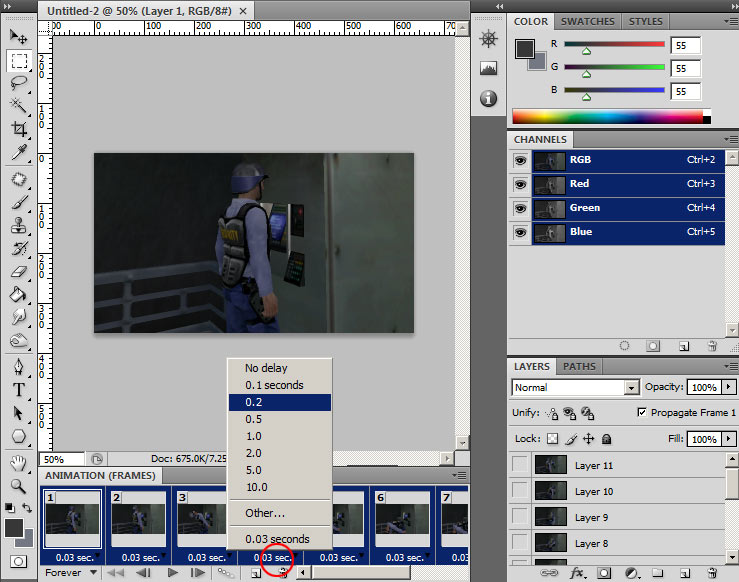The height and width of the screenshot is (582, 739).
Task: Toggle Quick Mask mode
Action: pos(18,561)
